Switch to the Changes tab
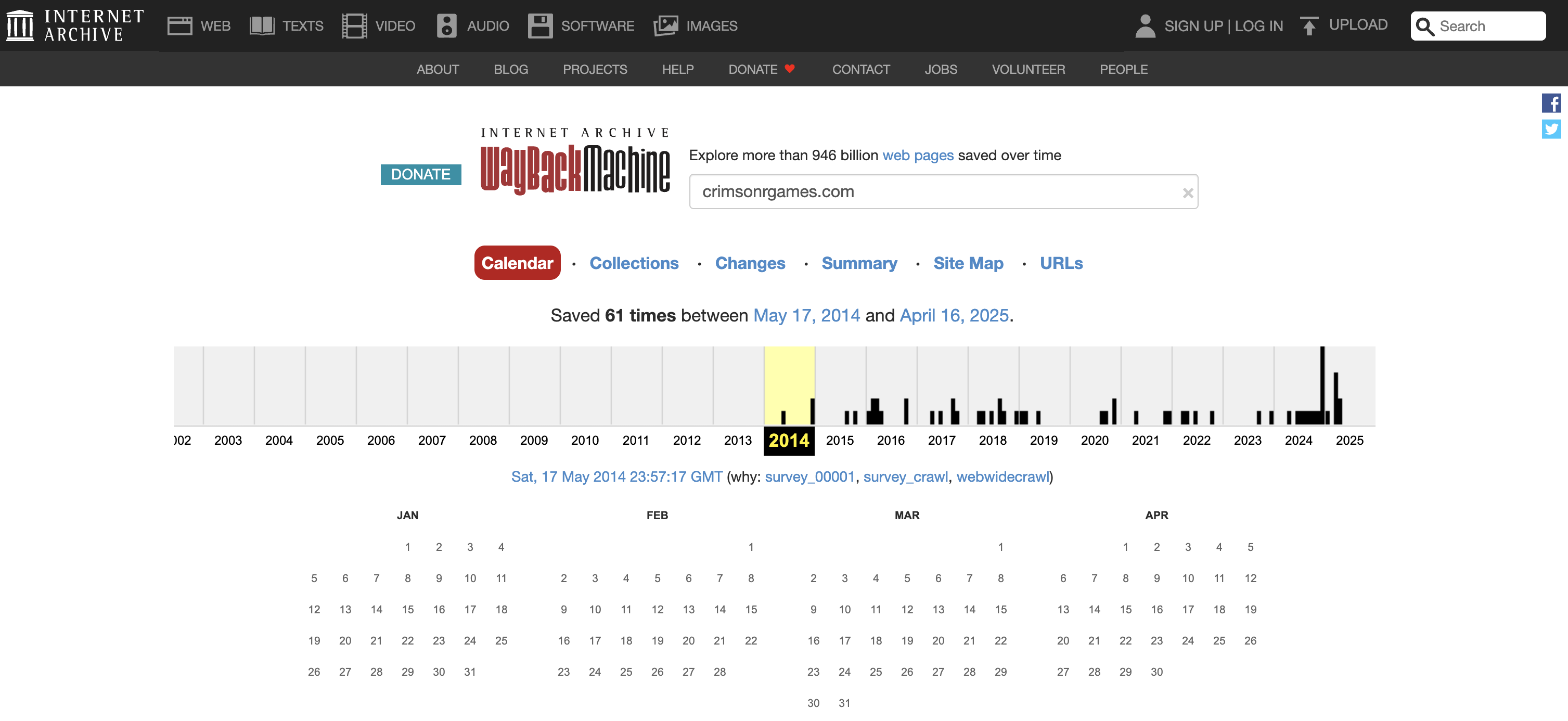The width and height of the screenshot is (1568, 721). 750,263
